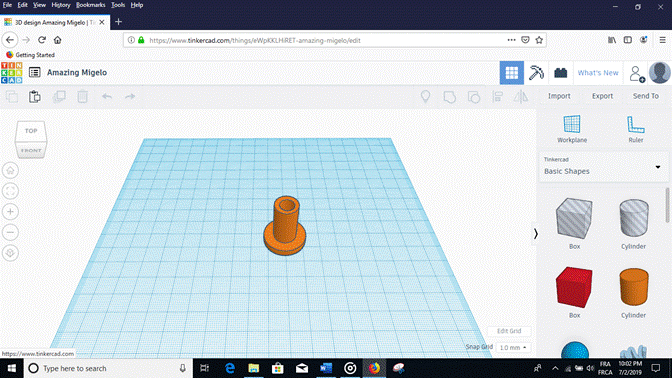Open Word from the taskbar
Image resolution: width=672 pixels, height=378 pixels.
[326, 368]
